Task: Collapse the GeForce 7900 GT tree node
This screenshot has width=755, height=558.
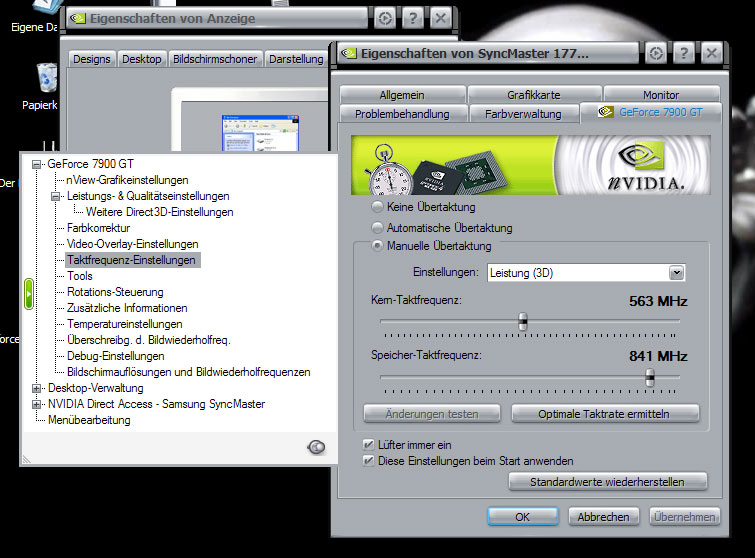Action: [x=36, y=165]
